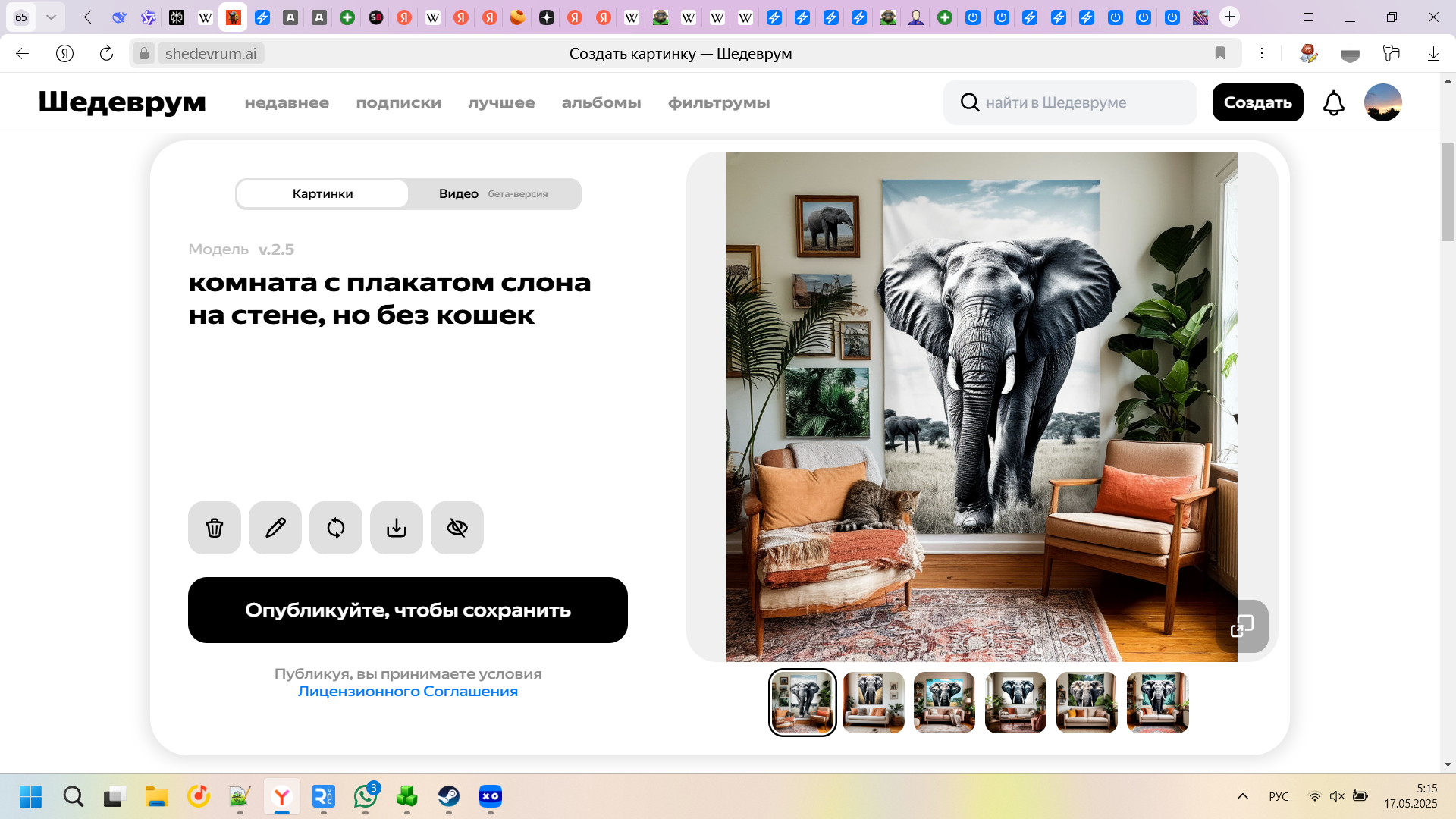Viewport: 1456px width, 819px height.
Task: Regenerate the image with the refresh arrows icon
Action: point(336,528)
